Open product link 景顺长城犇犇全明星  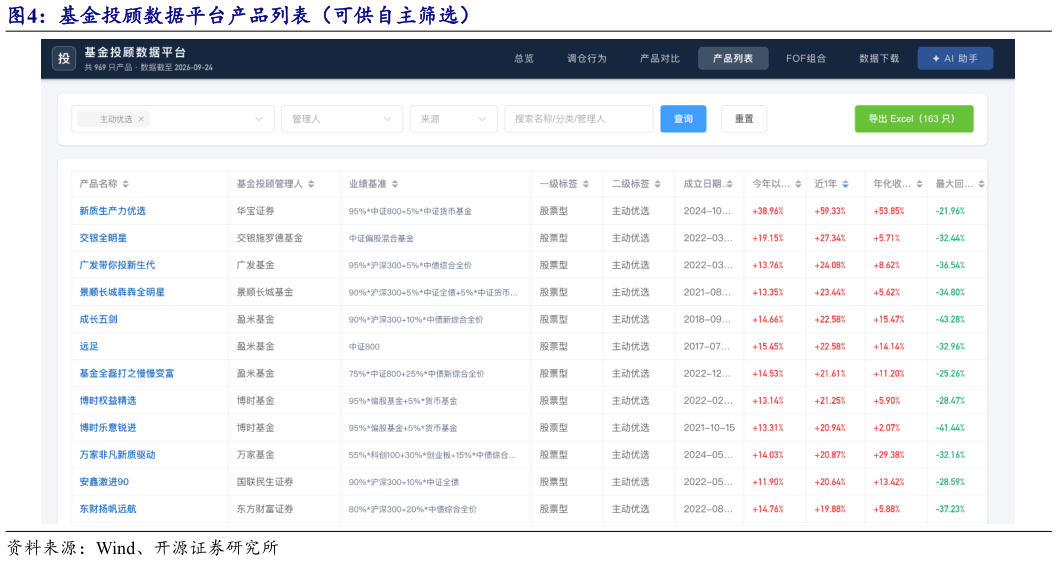pos(122,292)
